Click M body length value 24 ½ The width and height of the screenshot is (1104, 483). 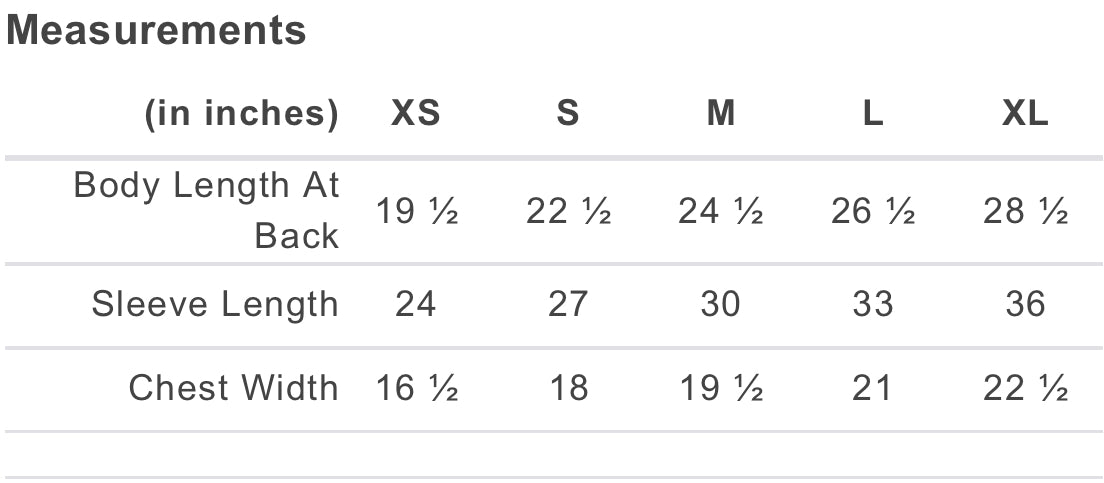point(720,211)
